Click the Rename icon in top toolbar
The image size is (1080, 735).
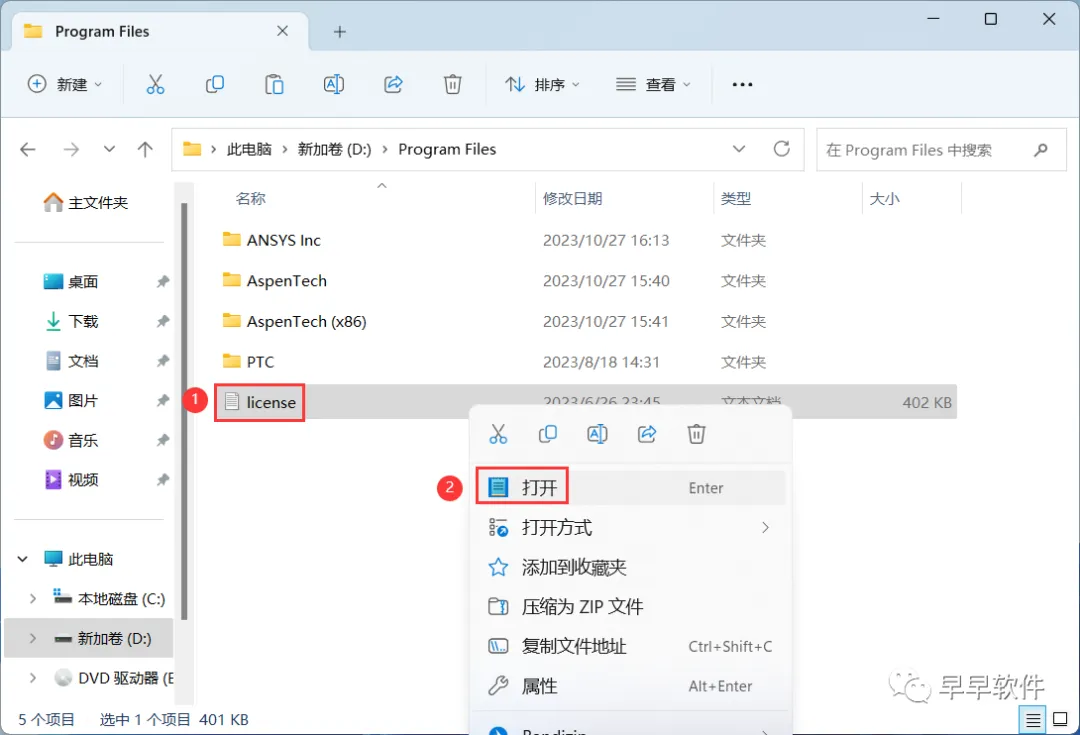pyautogui.click(x=334, y=84)
